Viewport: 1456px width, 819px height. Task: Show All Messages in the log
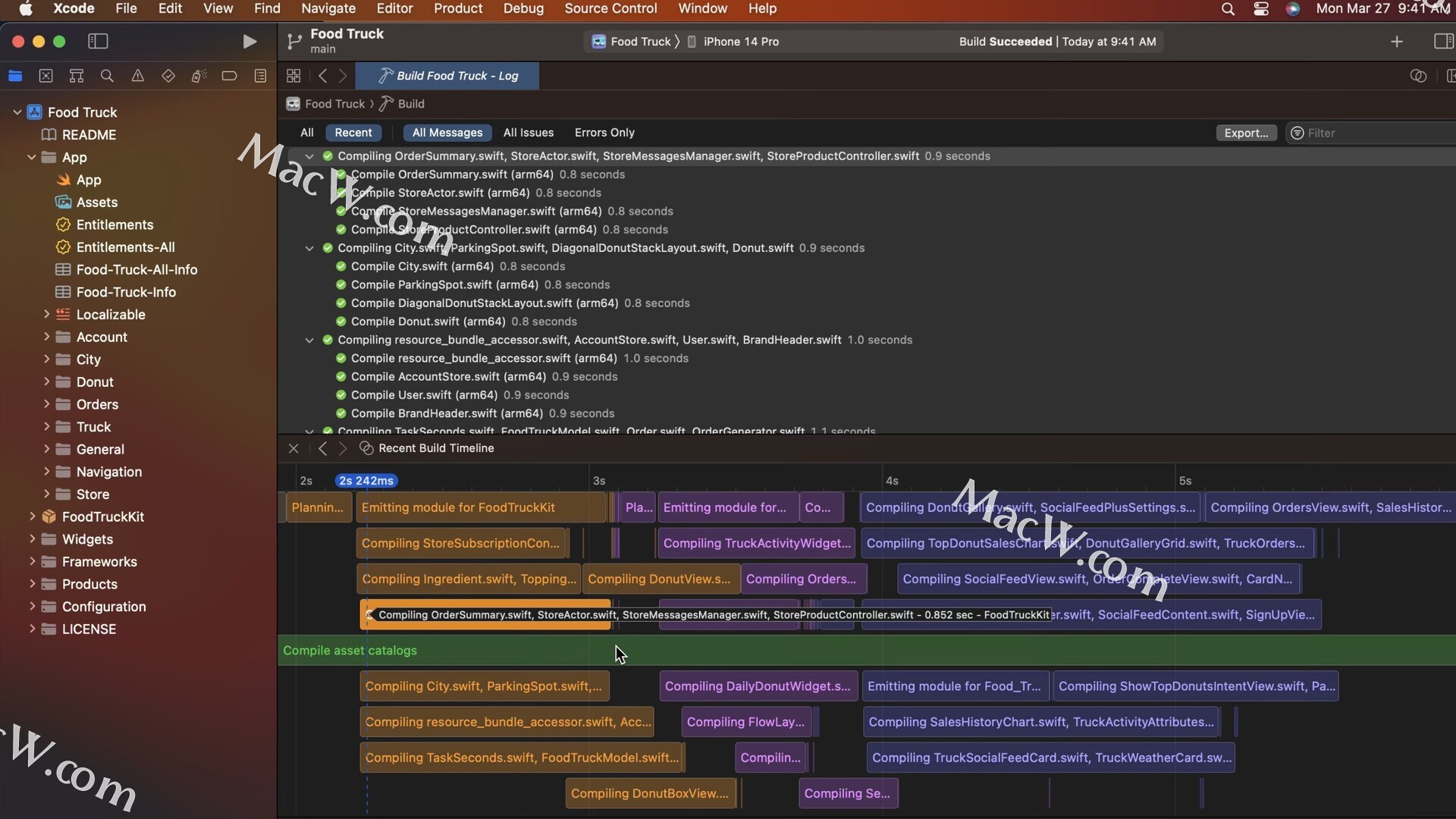point(447,133)
